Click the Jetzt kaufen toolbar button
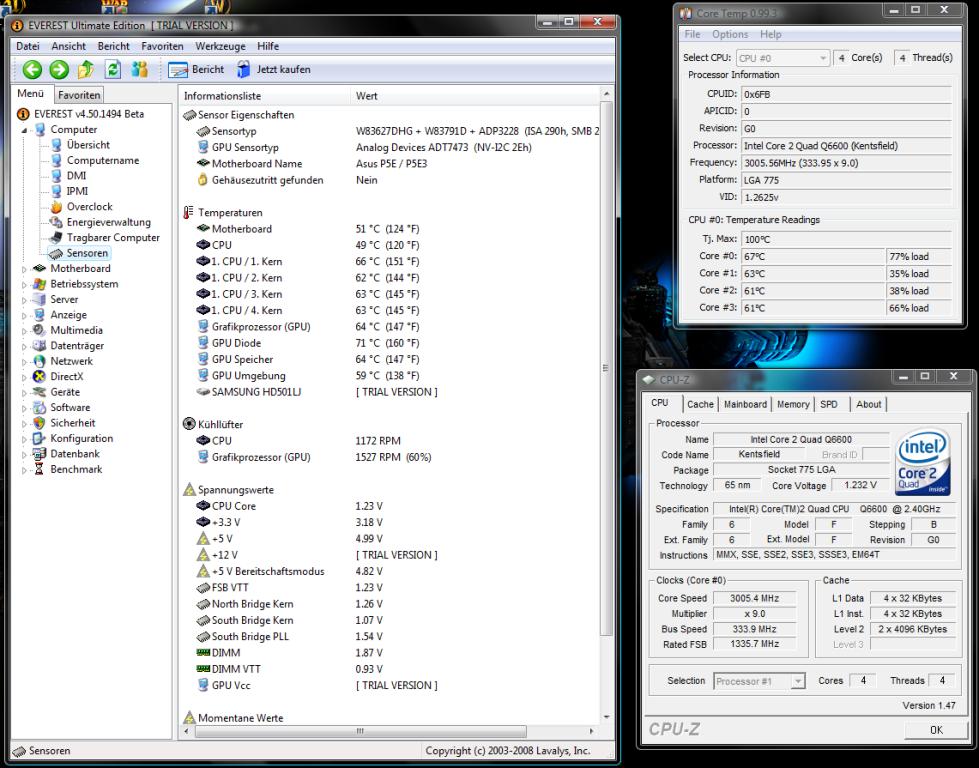The image size is (979, 768). tap(273, 69)
